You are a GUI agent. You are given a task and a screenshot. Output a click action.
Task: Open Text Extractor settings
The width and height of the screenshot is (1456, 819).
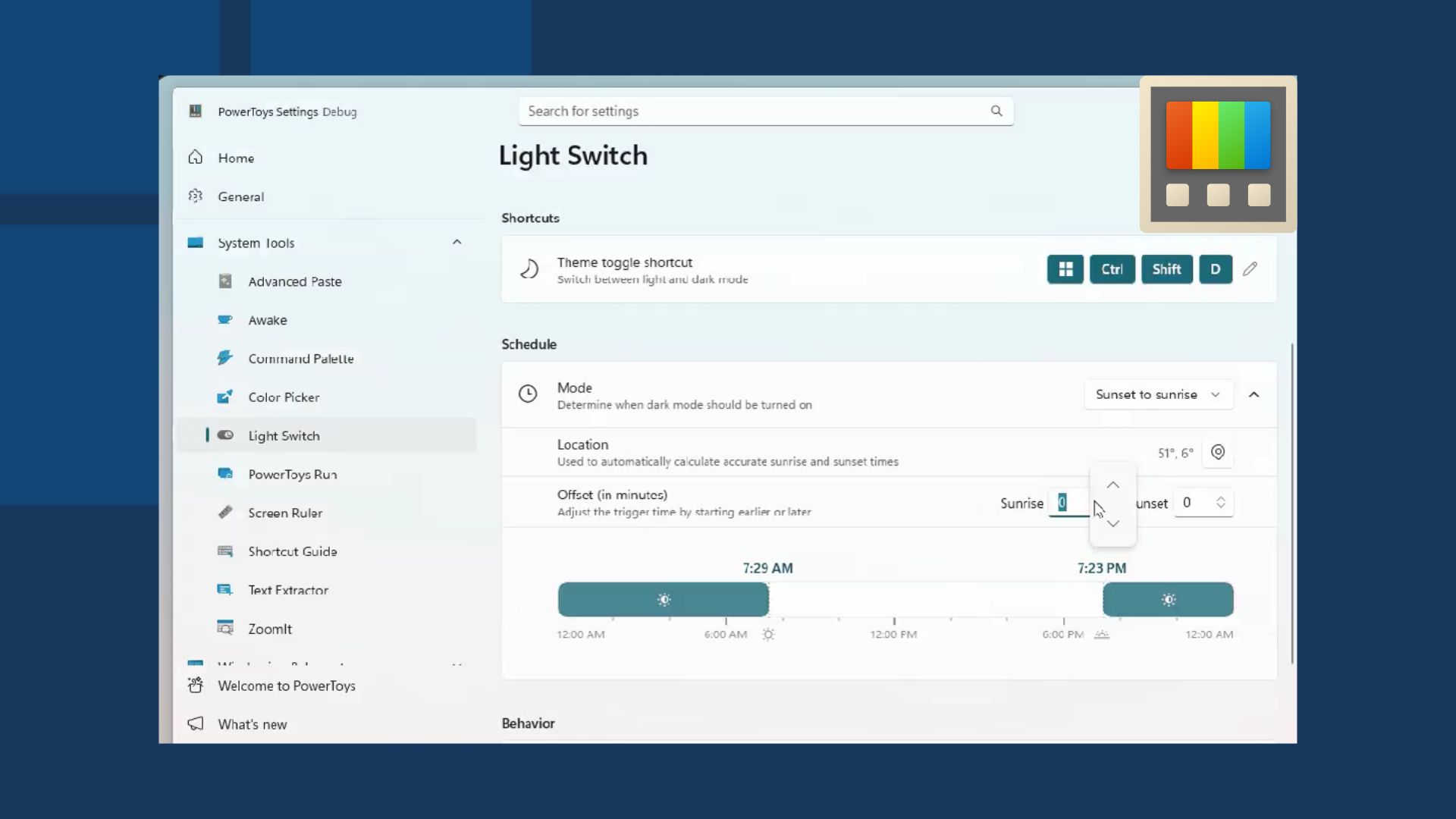pos(288,590)
